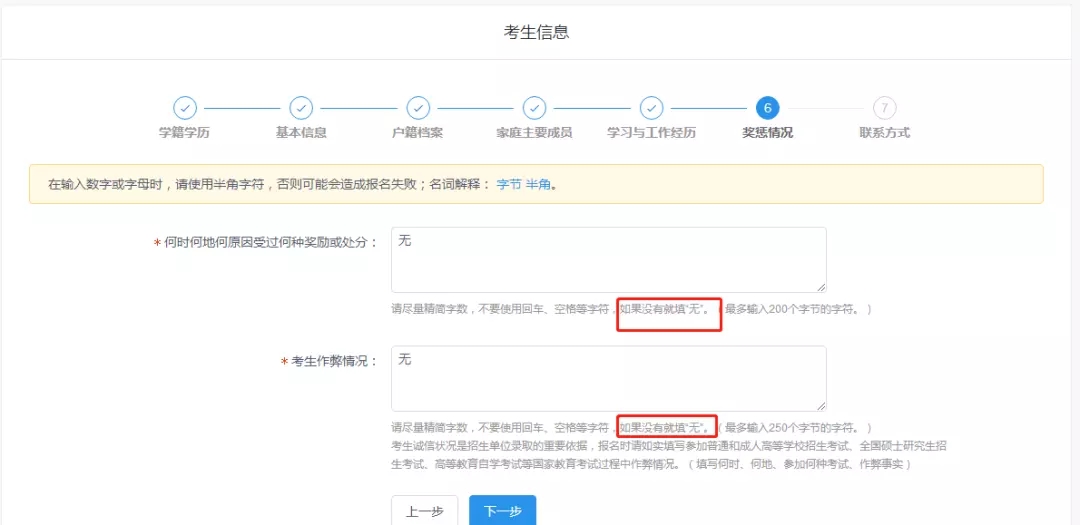
Task: Select the 基本信息 step label
Action: (301, 133)
